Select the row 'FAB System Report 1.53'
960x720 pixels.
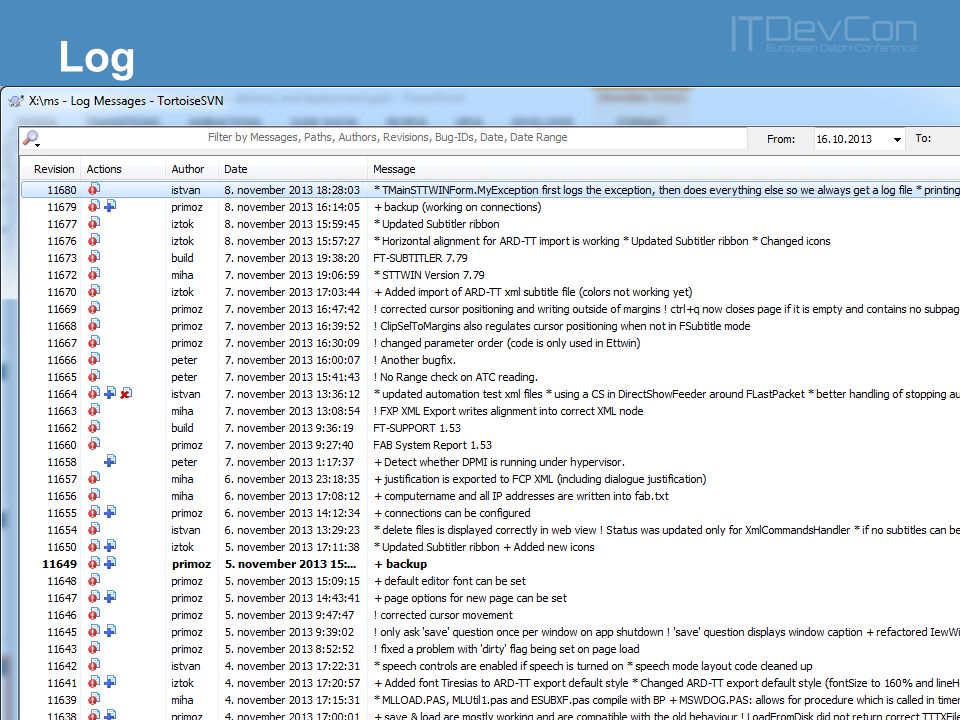(x=490, y=445)
